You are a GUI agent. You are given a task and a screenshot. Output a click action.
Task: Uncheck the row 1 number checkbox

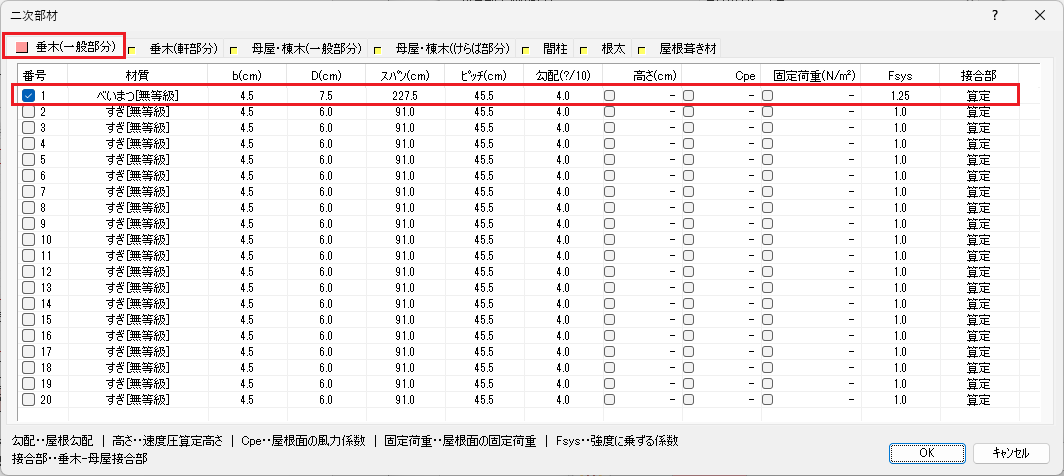[x=28, y=95]
